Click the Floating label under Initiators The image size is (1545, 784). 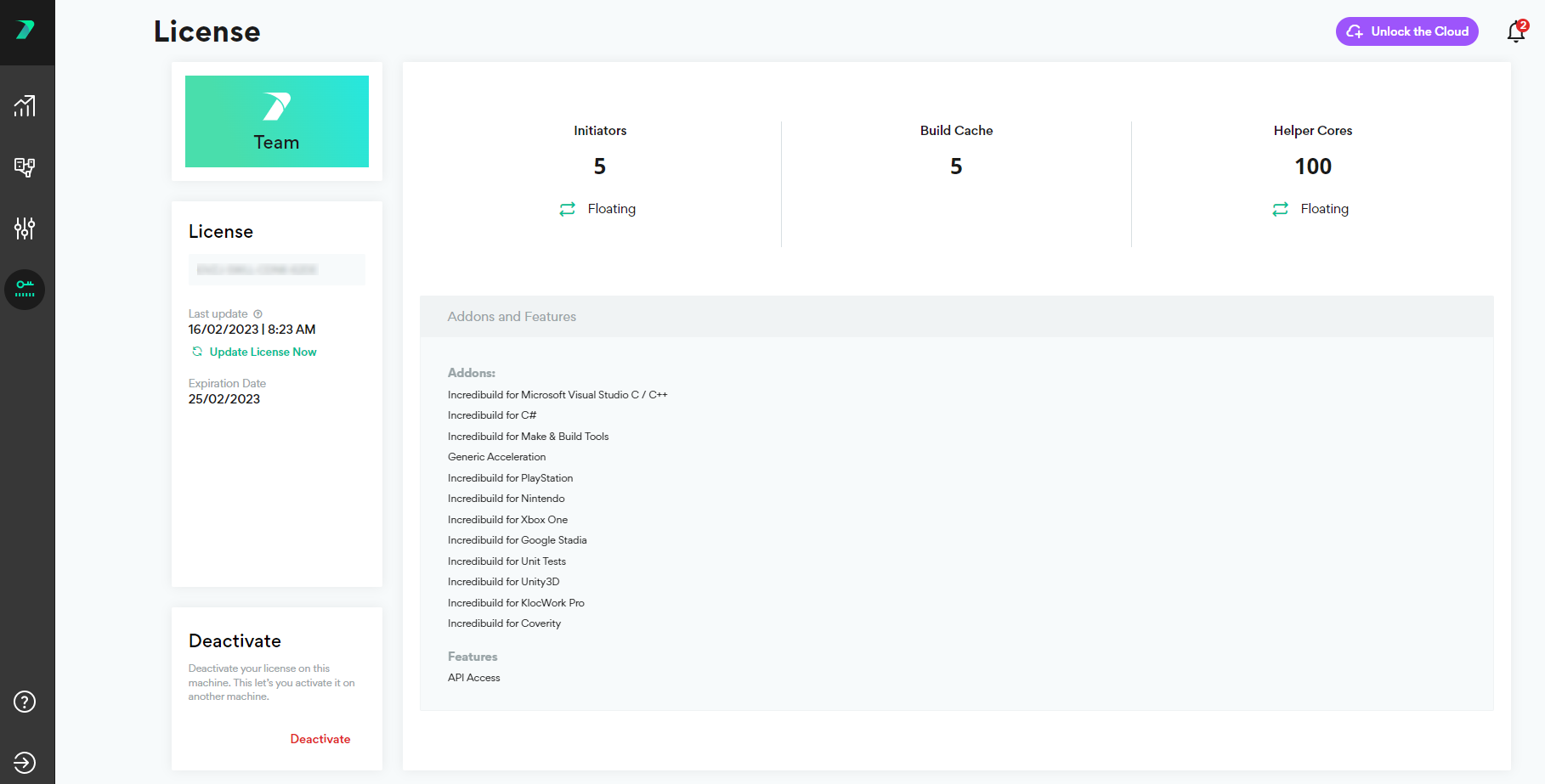coord(612,209)
